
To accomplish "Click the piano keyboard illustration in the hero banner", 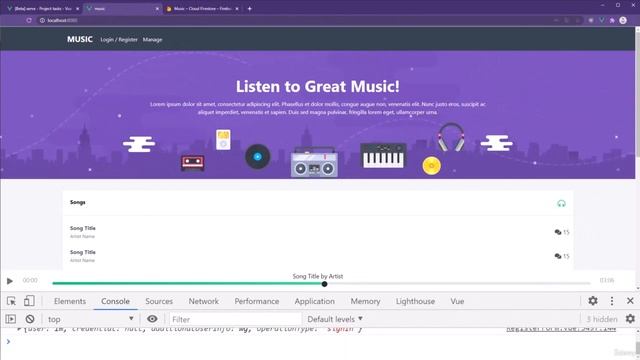I will click(x=383, y=155).
